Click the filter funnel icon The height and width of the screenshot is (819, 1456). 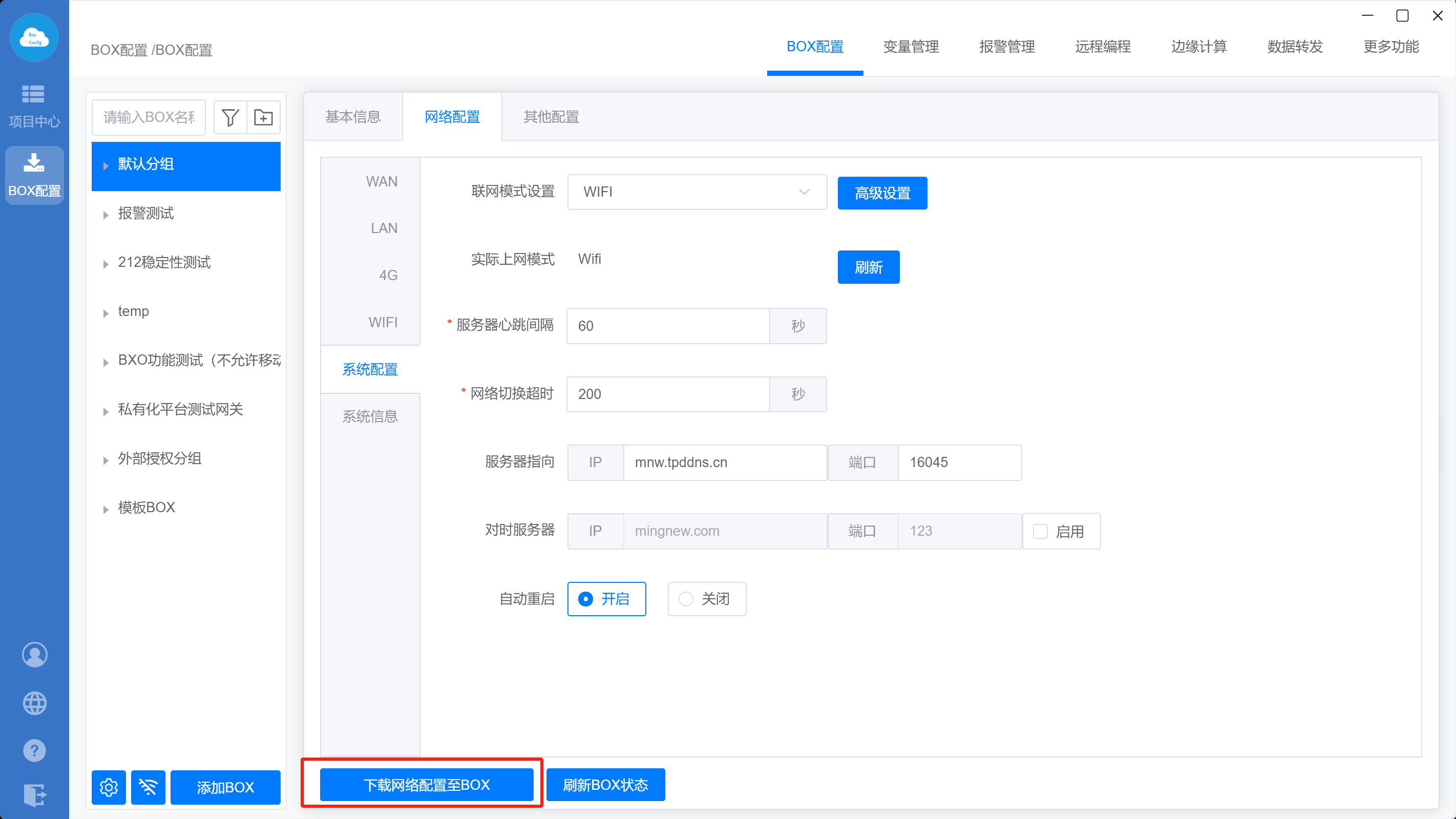point(230,118)
